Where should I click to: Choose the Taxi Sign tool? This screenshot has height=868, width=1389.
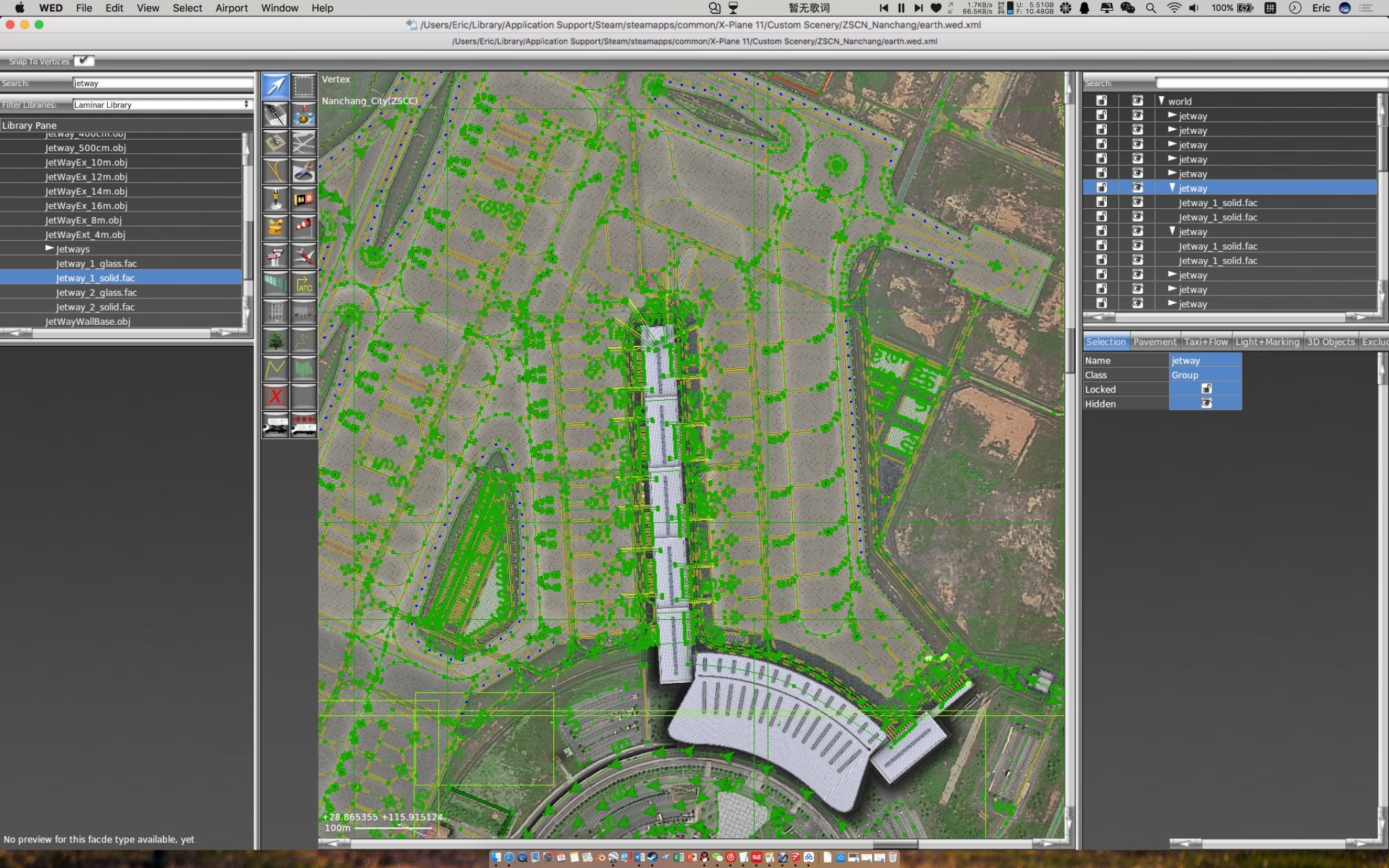(304, 199)
